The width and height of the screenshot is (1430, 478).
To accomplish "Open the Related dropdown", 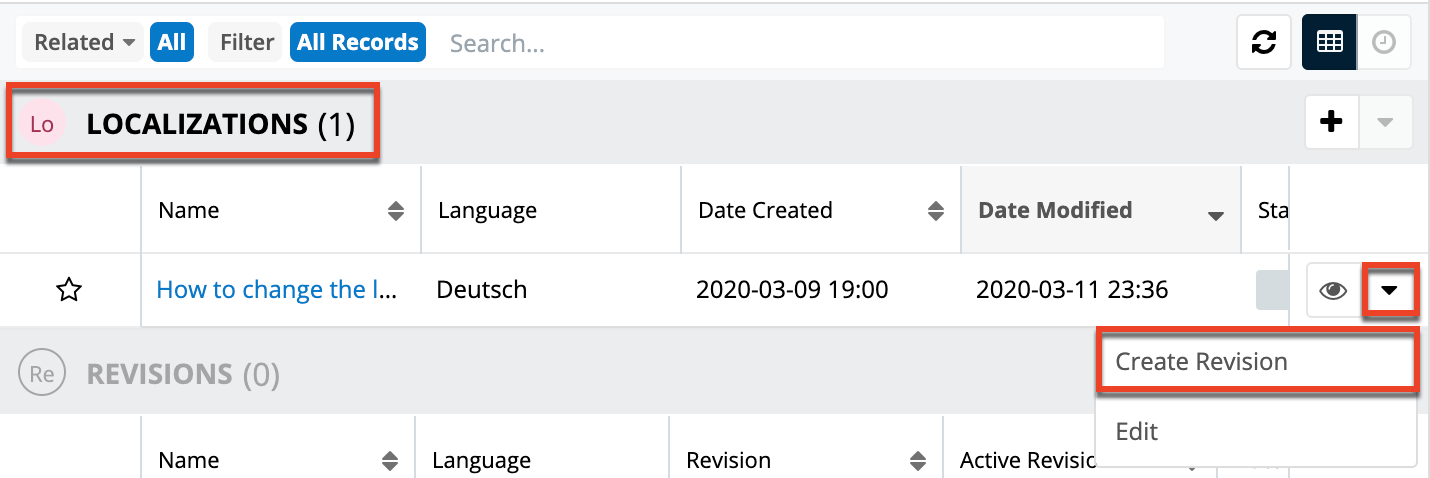I will point(85,42).
